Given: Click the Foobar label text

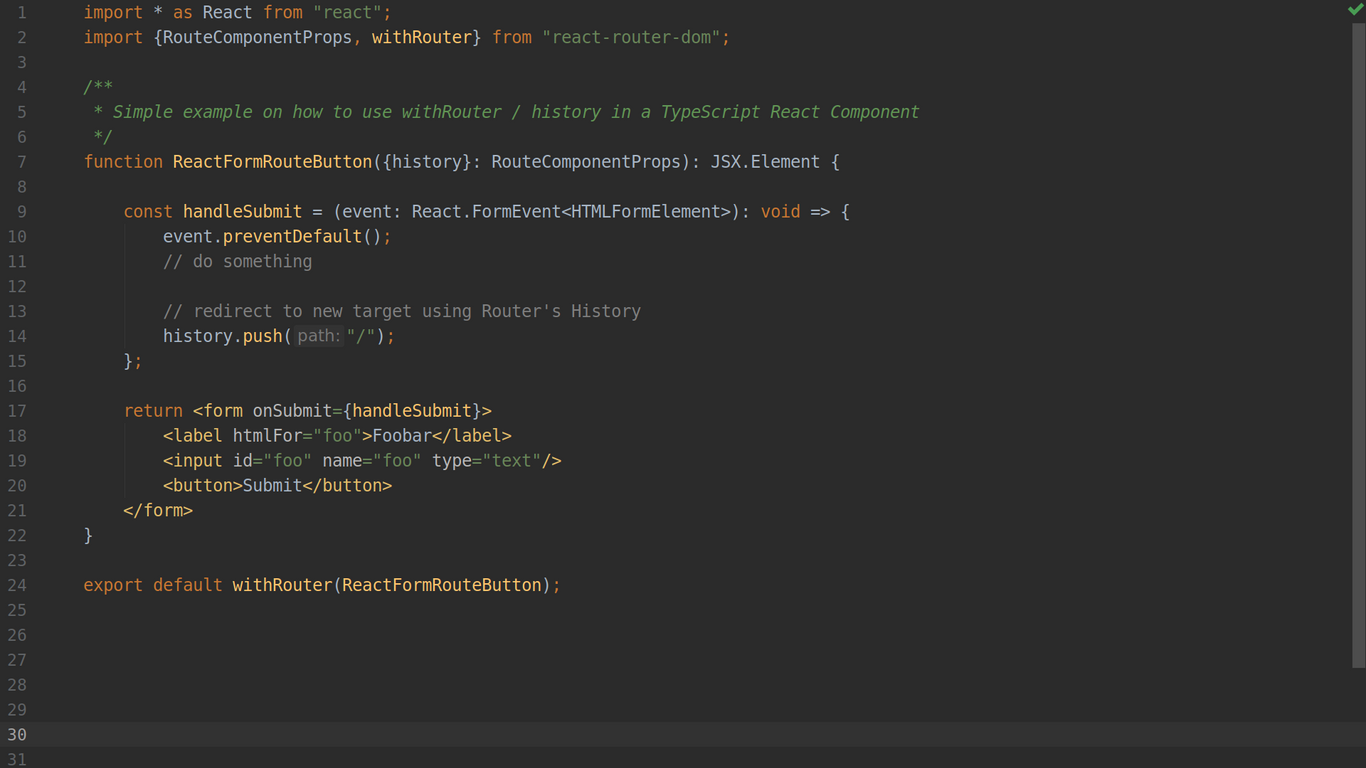Looking at the screenshot, I should coord(400,435).
